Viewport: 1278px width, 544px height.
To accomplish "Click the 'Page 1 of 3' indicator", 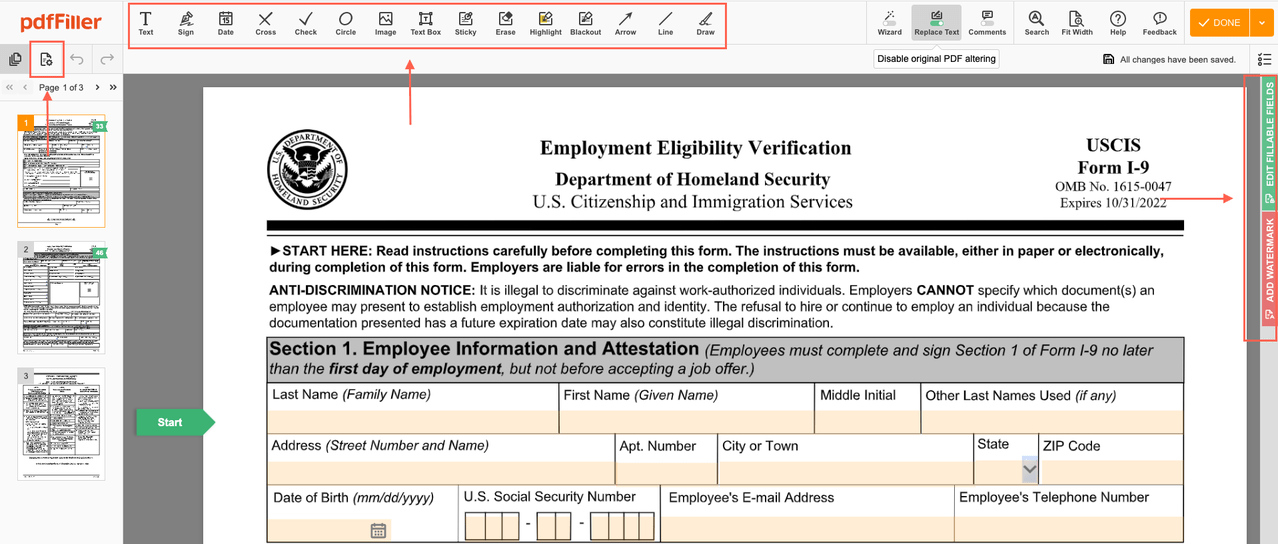I will click(x=61, y=88).
